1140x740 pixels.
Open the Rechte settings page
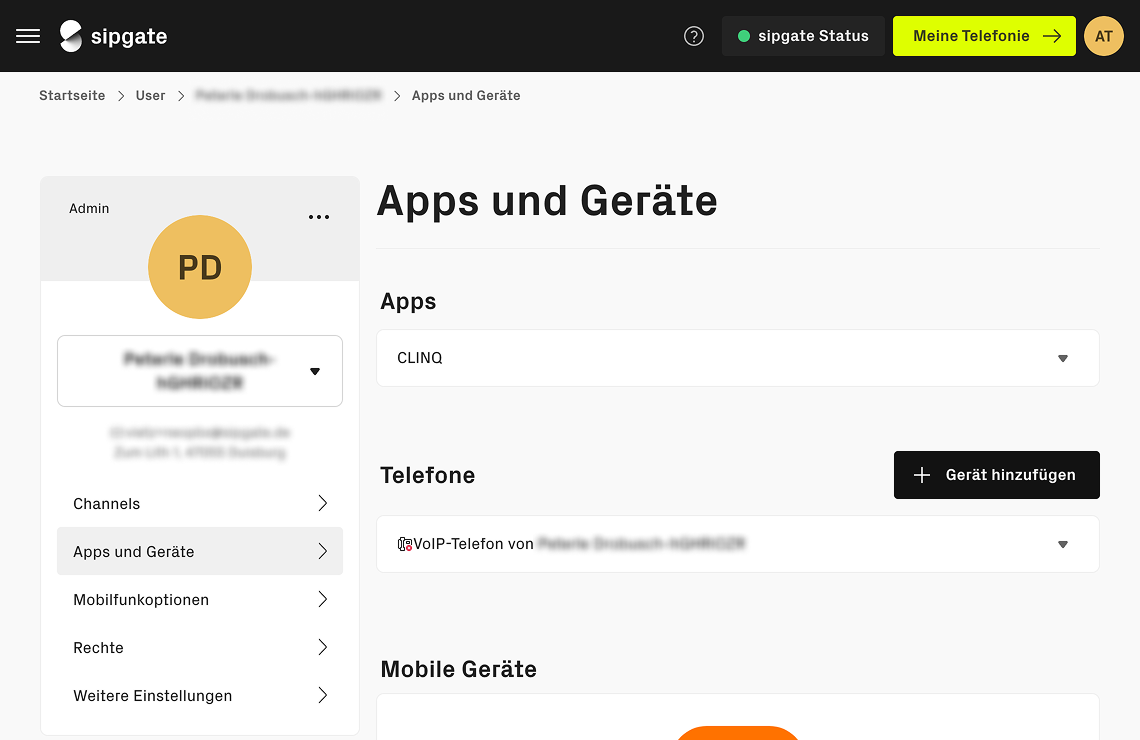point(98,647)
